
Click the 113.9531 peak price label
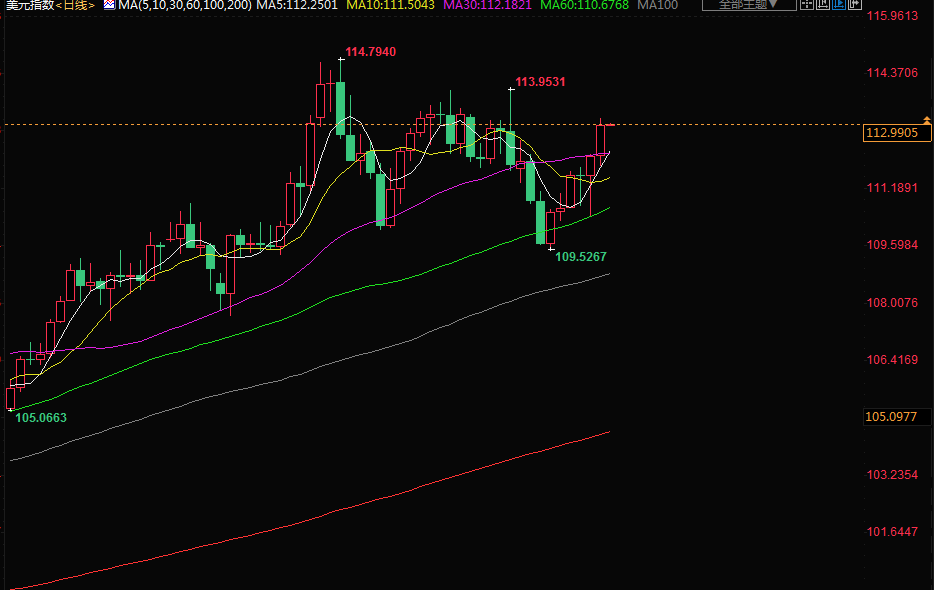point(540,82)
